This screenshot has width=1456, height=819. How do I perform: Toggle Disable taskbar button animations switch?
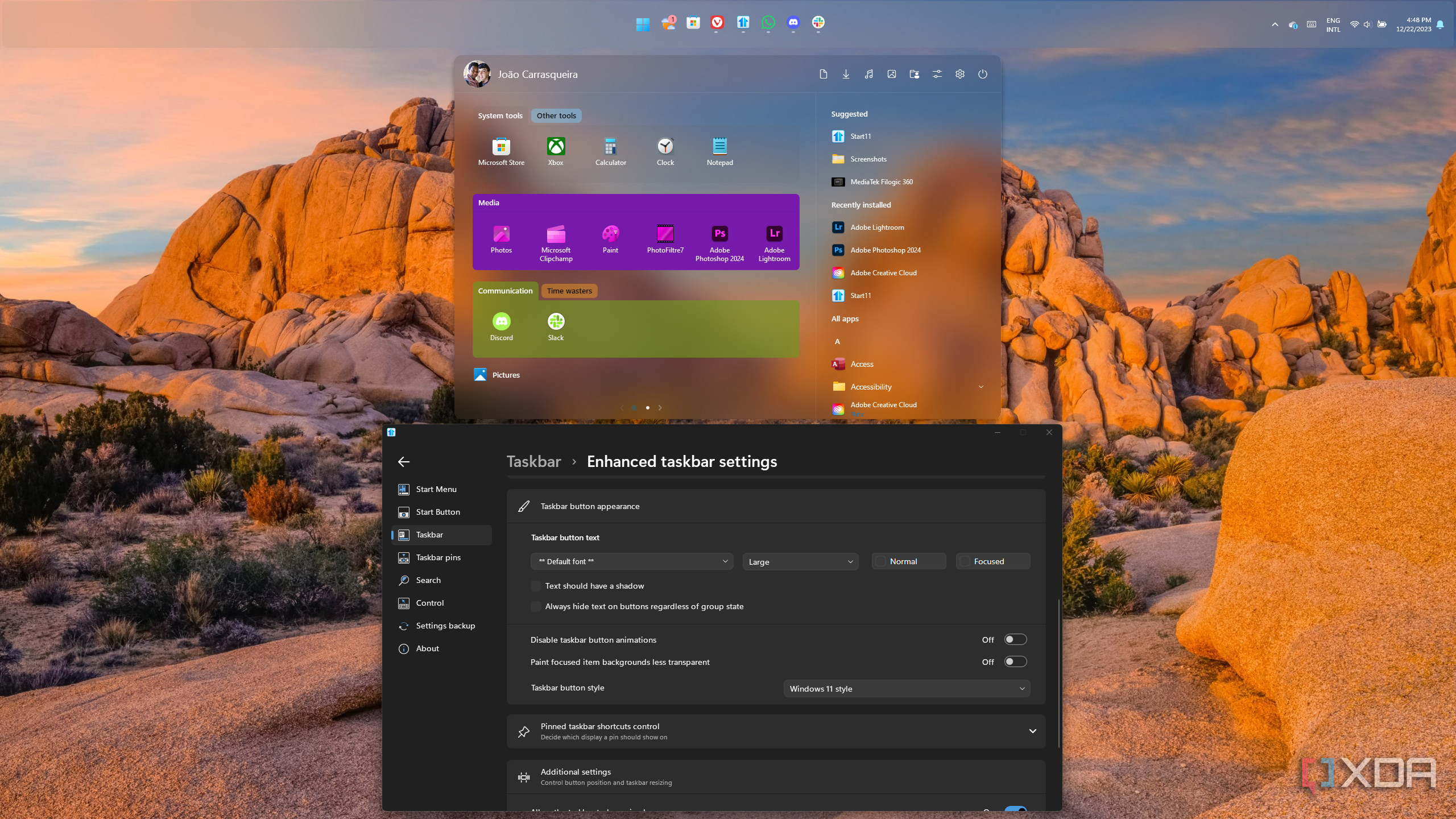1015,639
